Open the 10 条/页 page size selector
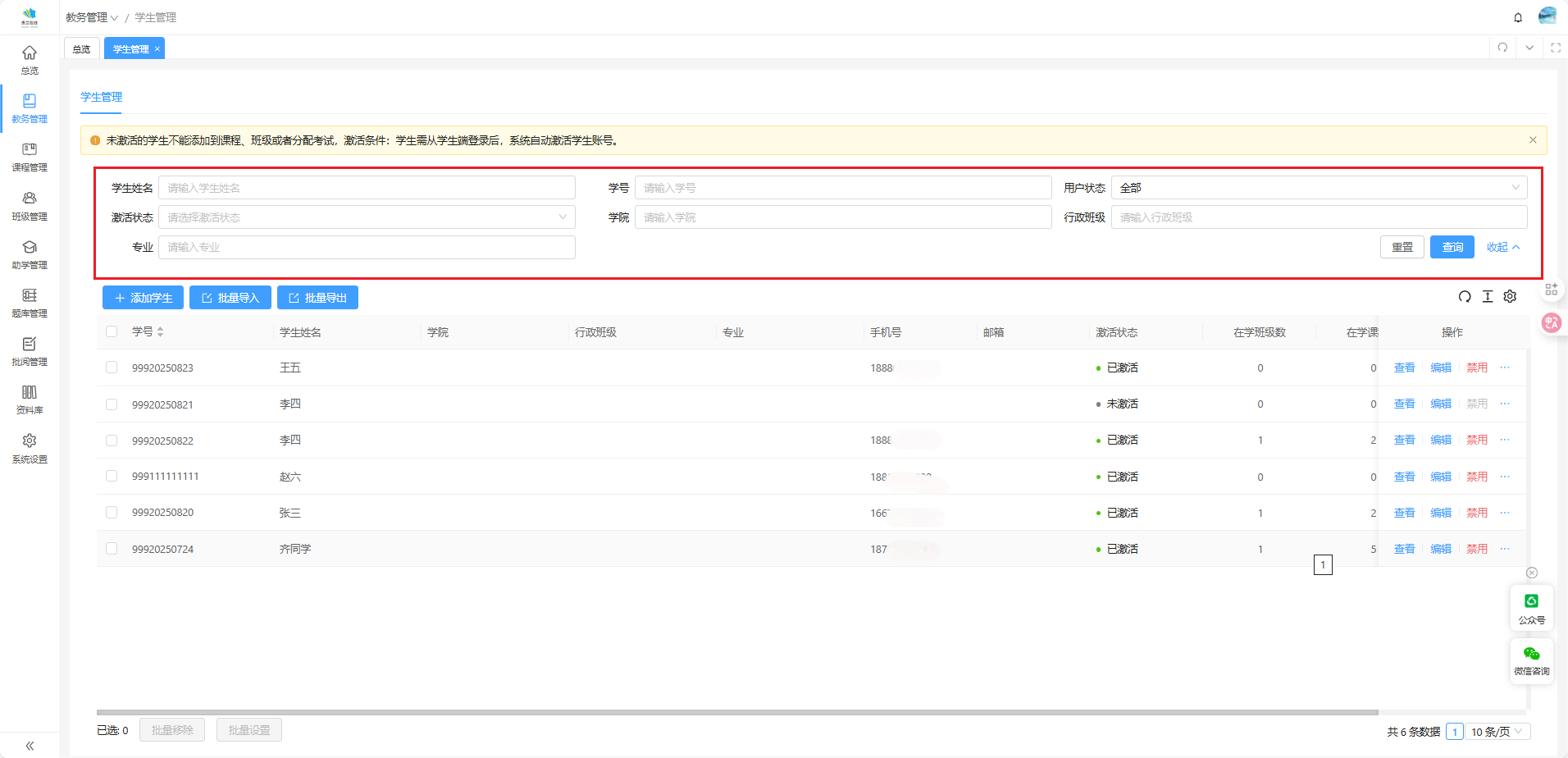Image resolution: width=1568 pixels, height=758 pixels. click(x=1497, y=732)
